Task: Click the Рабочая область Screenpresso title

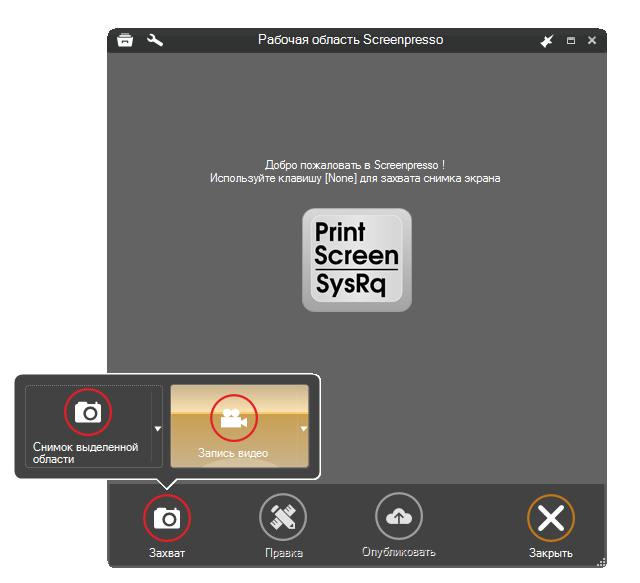Action: pyautogui.click(x=350, y=40)
